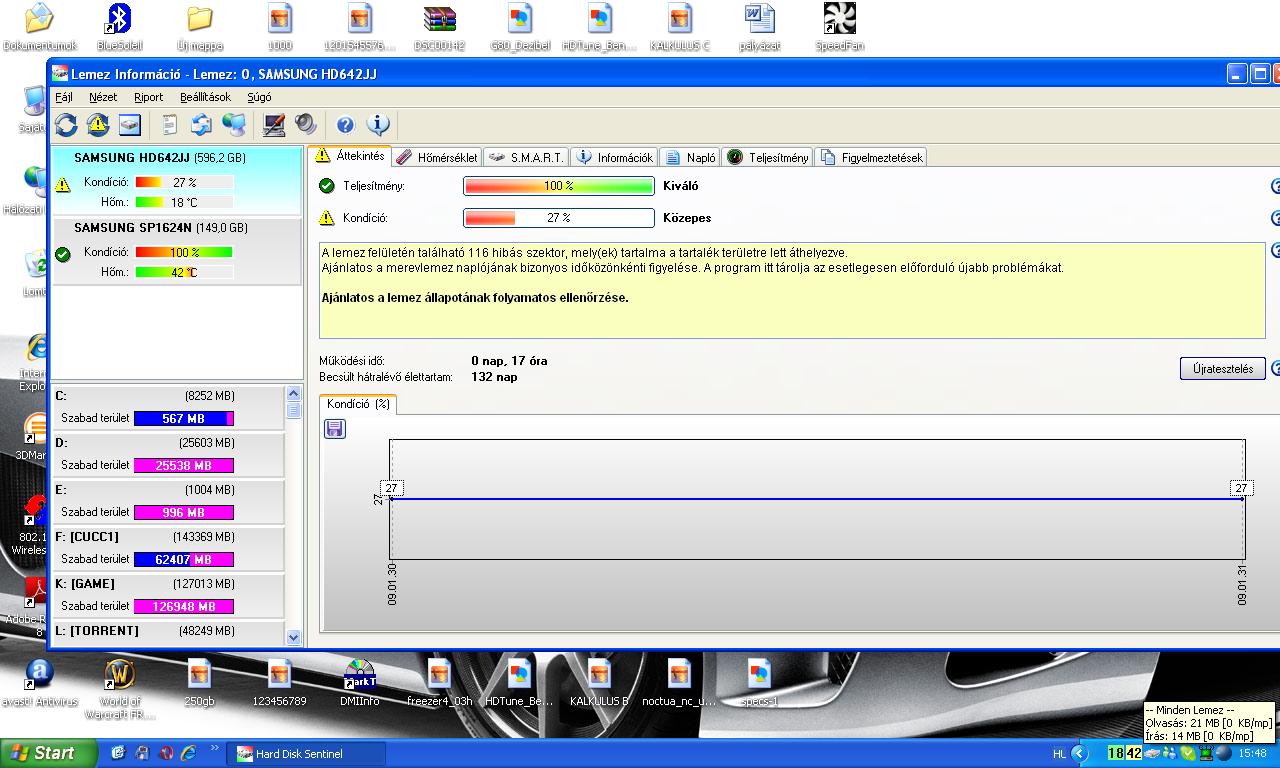Open the pályázat Word document icon
Viewport: 1280px width, 768px height.
coord(759,27)
